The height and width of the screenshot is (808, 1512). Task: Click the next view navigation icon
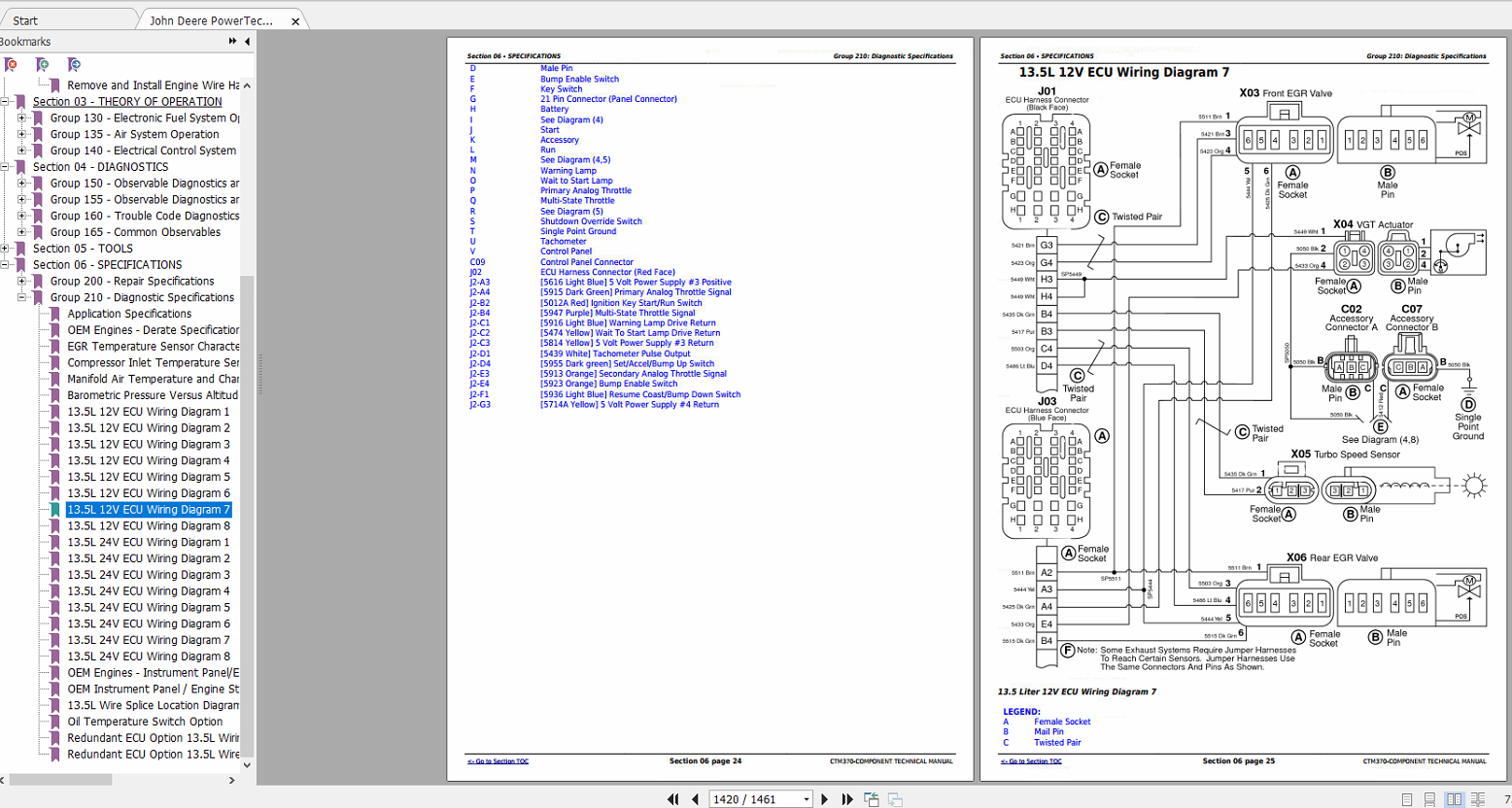click(x=895, y=799)
